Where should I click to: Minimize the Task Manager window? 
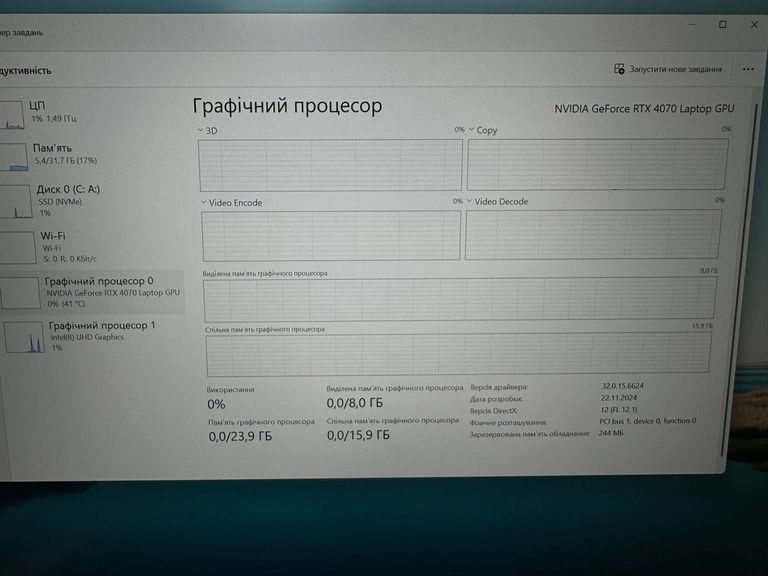coord(692,24)
